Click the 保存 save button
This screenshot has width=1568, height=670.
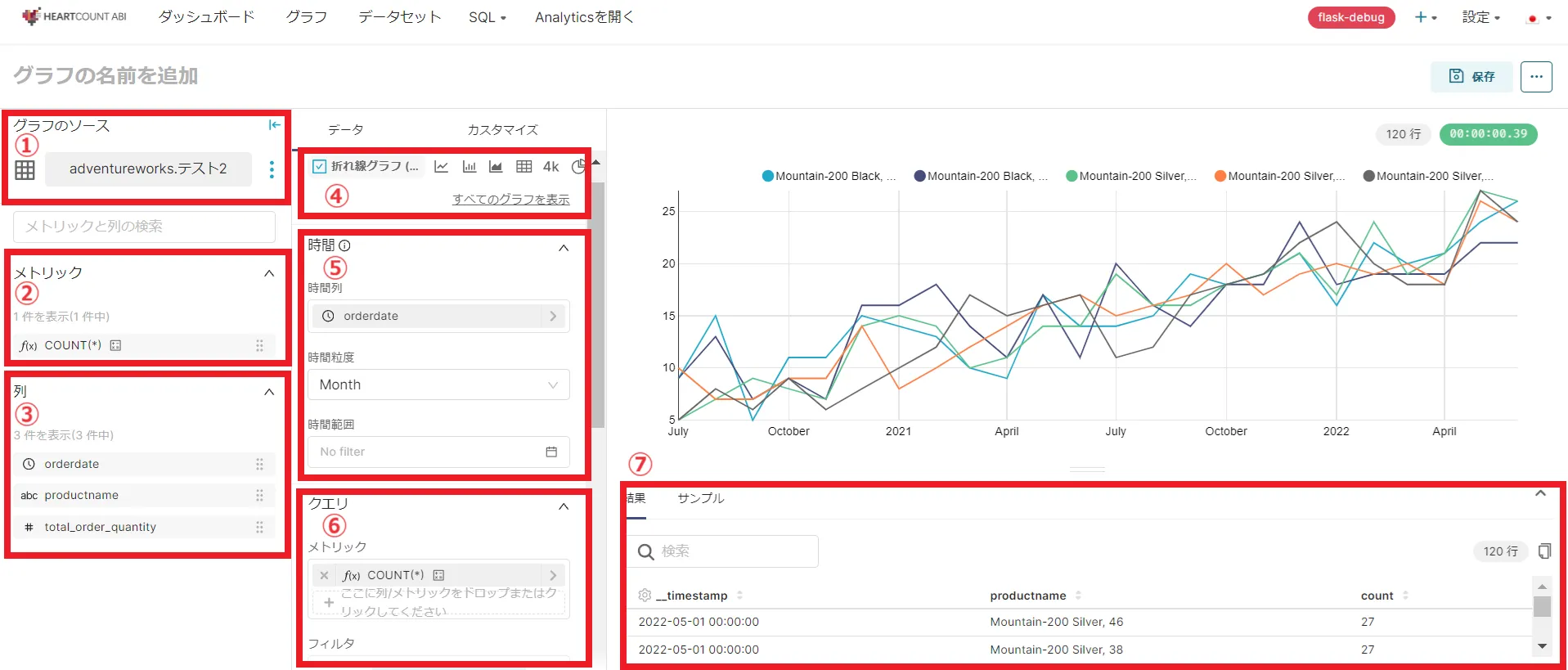(1471, 76)
